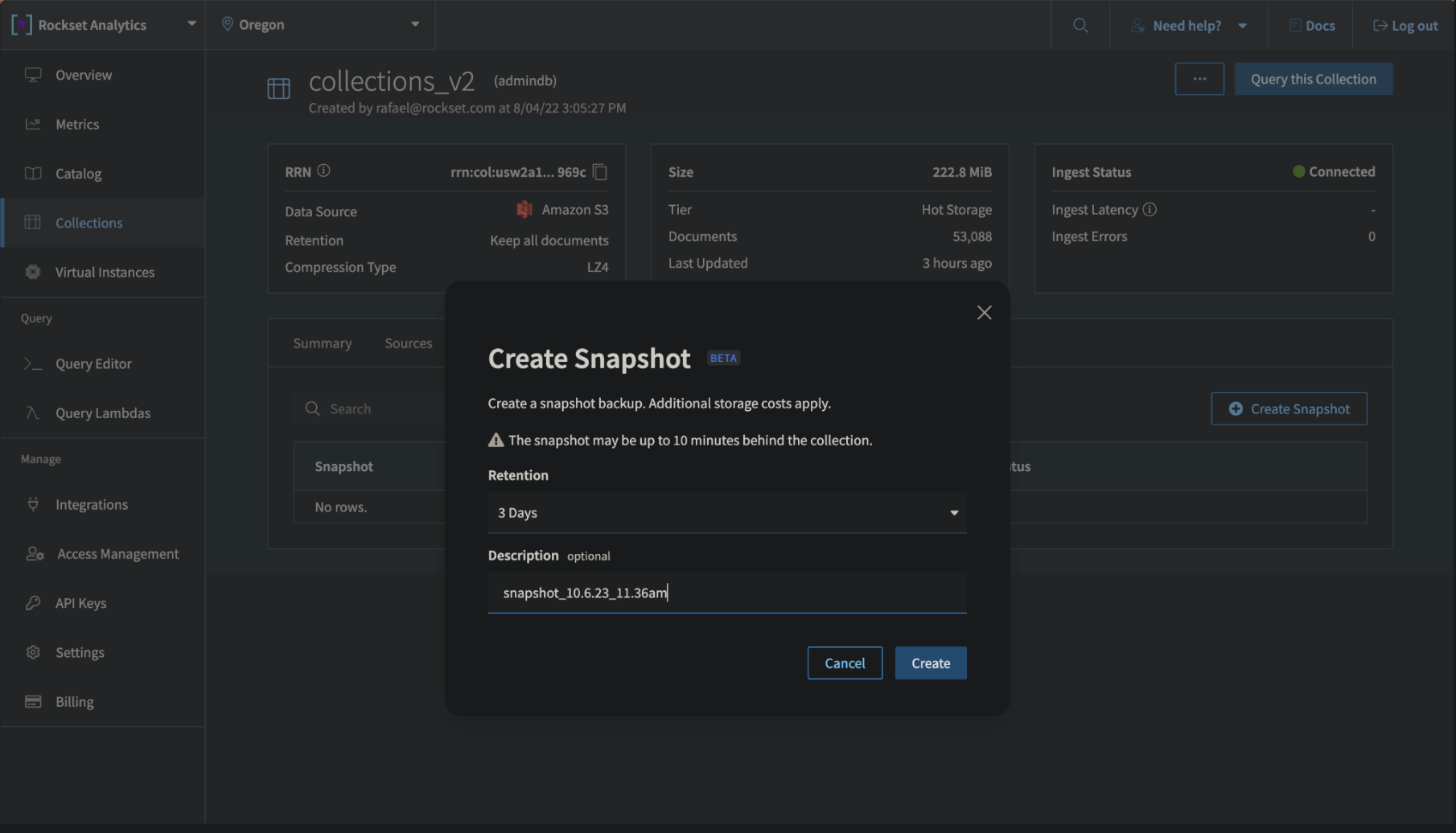The width and height of the screenshot is (1456, 833).
Task: Expand the Need help? menu
Action: tap(1188, 26)
